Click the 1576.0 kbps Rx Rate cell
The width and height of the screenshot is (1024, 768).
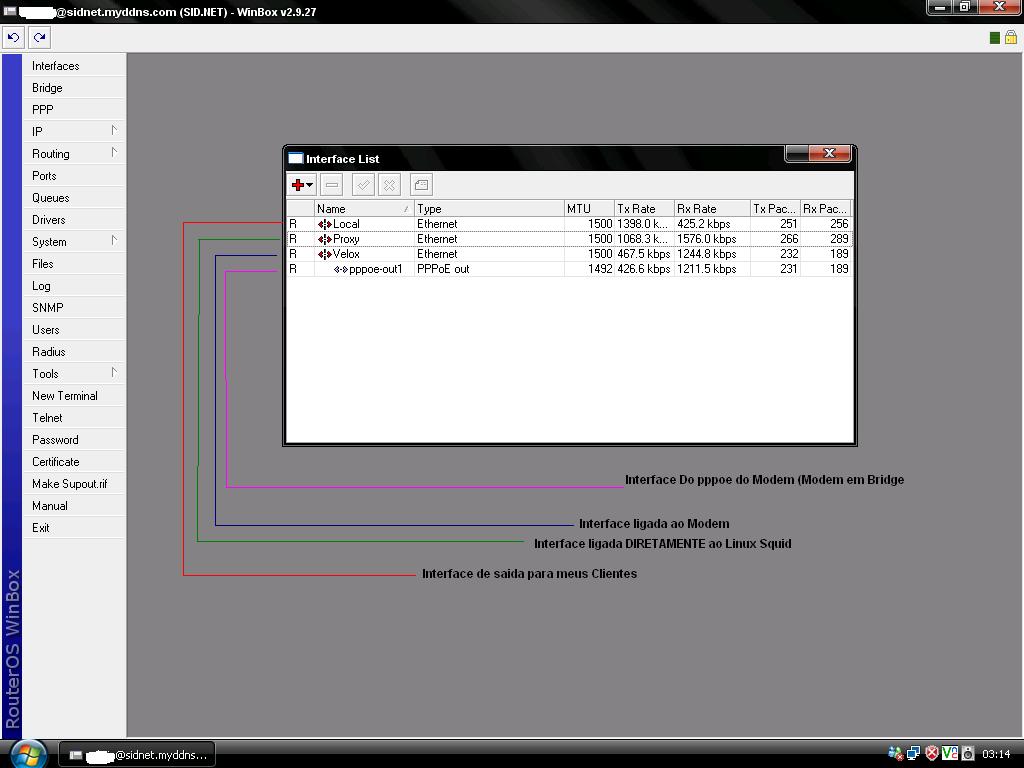pyautogui.click(x=712, y=239)
